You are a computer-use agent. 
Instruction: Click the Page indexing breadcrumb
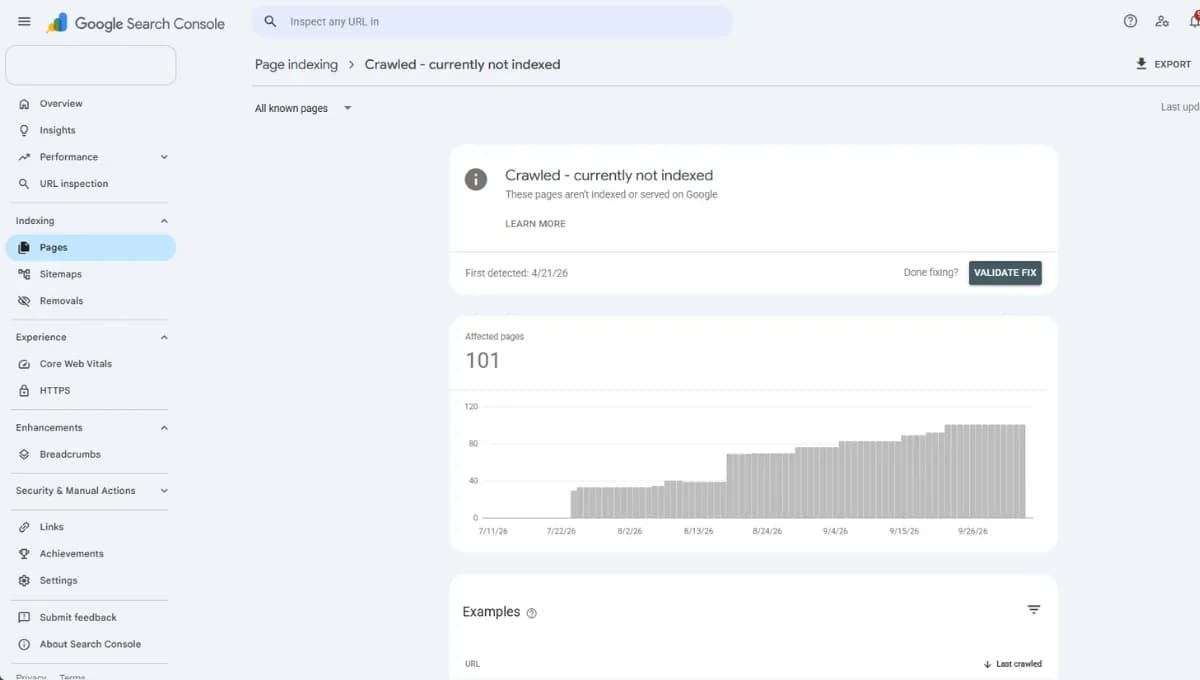[x=296, y=64]
